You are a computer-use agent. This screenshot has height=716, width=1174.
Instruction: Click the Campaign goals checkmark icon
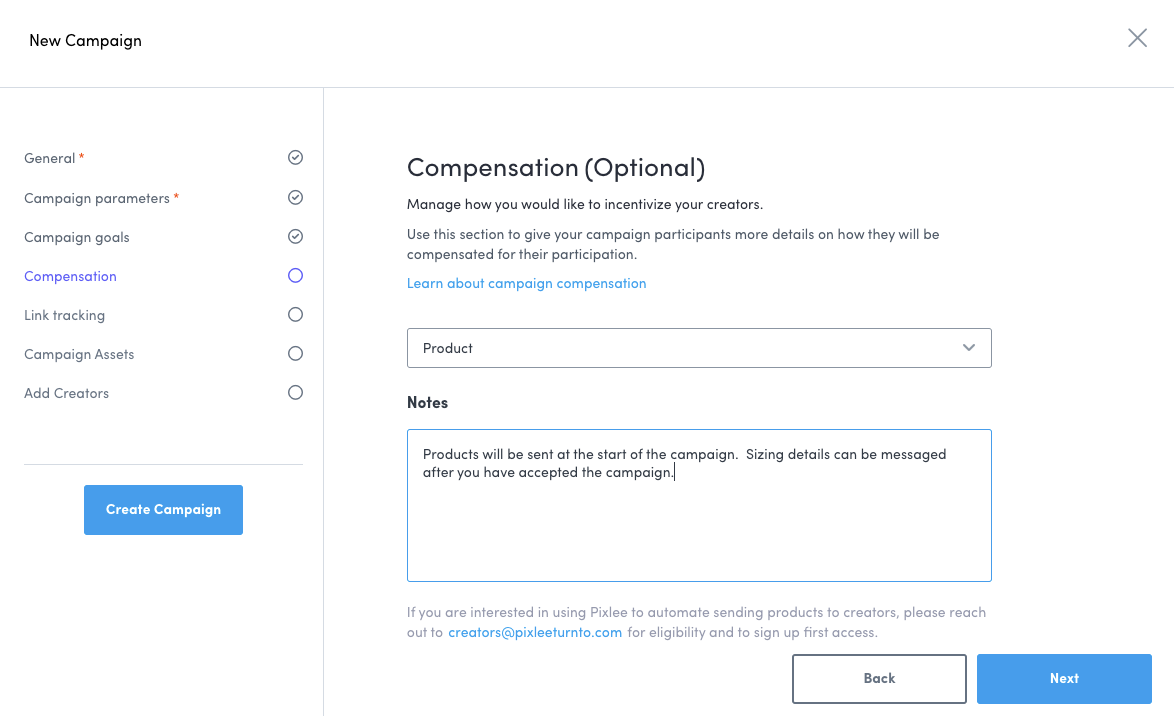click(x=295, y=237)
